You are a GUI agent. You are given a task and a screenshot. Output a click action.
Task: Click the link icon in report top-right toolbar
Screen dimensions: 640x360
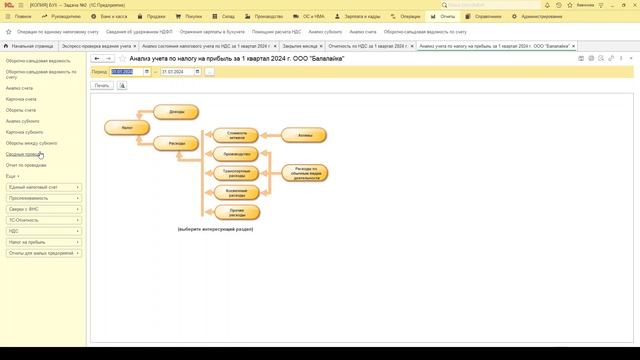611,59
